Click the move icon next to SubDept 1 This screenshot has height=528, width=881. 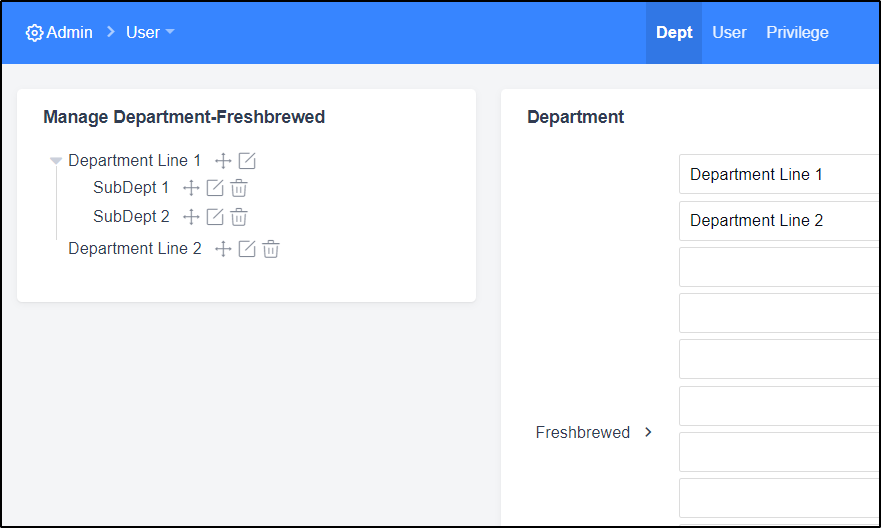pyautogui.click(x=191, y=188)
